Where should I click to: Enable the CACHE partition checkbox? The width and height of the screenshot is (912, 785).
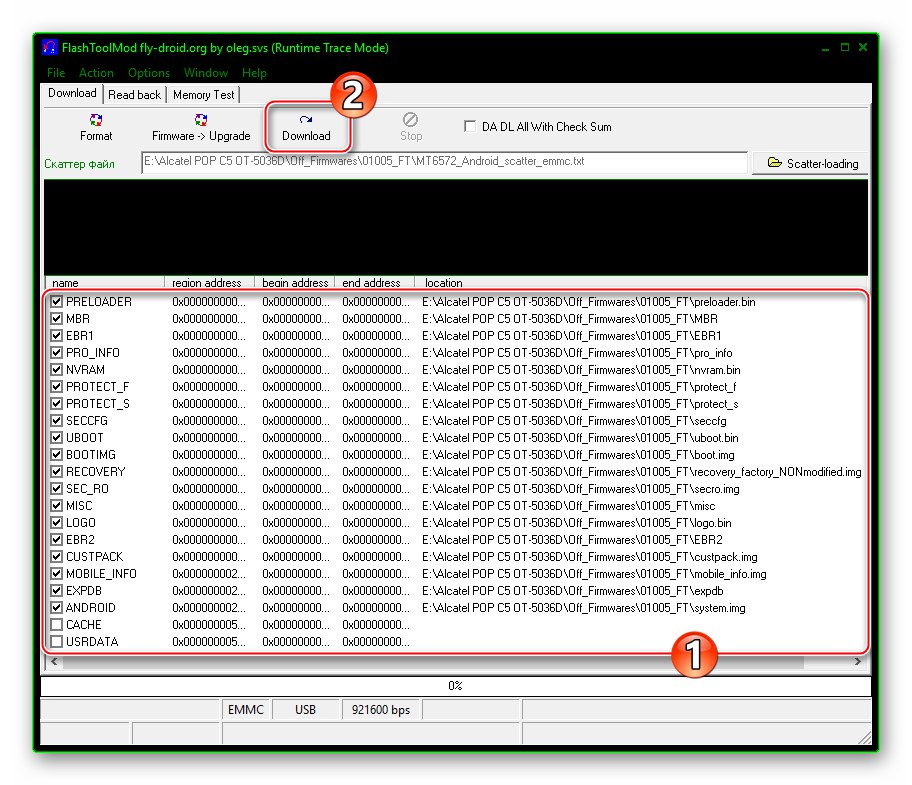[56, 625]
